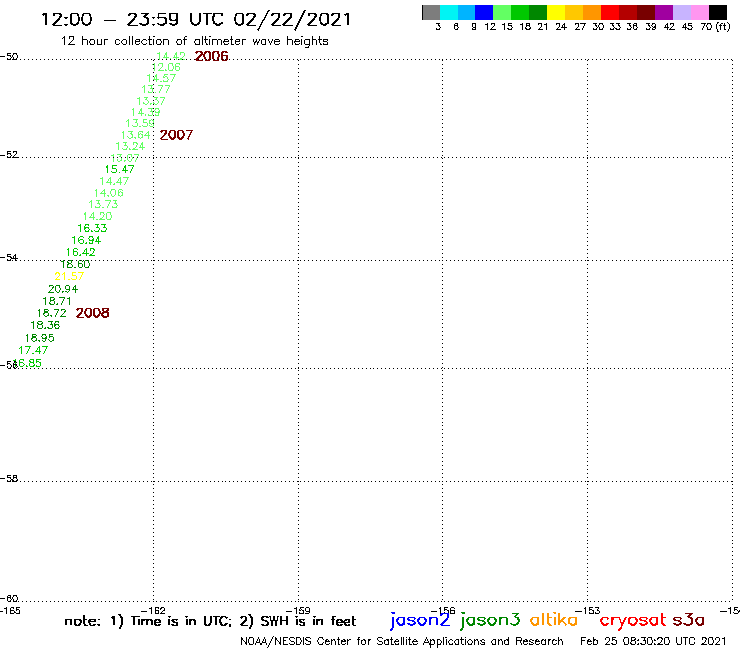Screen dimensions: 740x650
Task: Select the wave height value 14.57
Action: (161, 78)
